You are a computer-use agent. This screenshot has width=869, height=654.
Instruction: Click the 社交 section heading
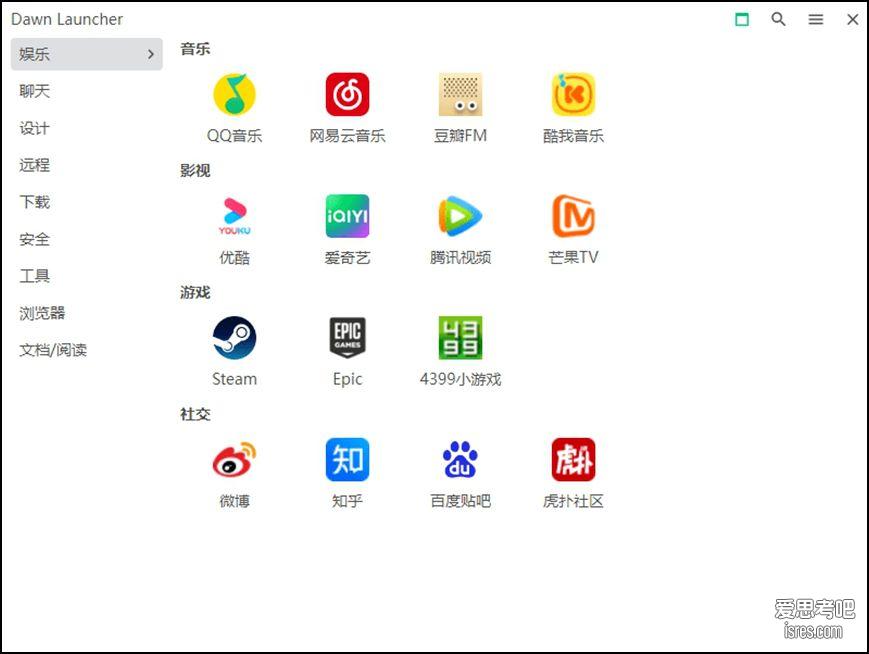point(195,414)
